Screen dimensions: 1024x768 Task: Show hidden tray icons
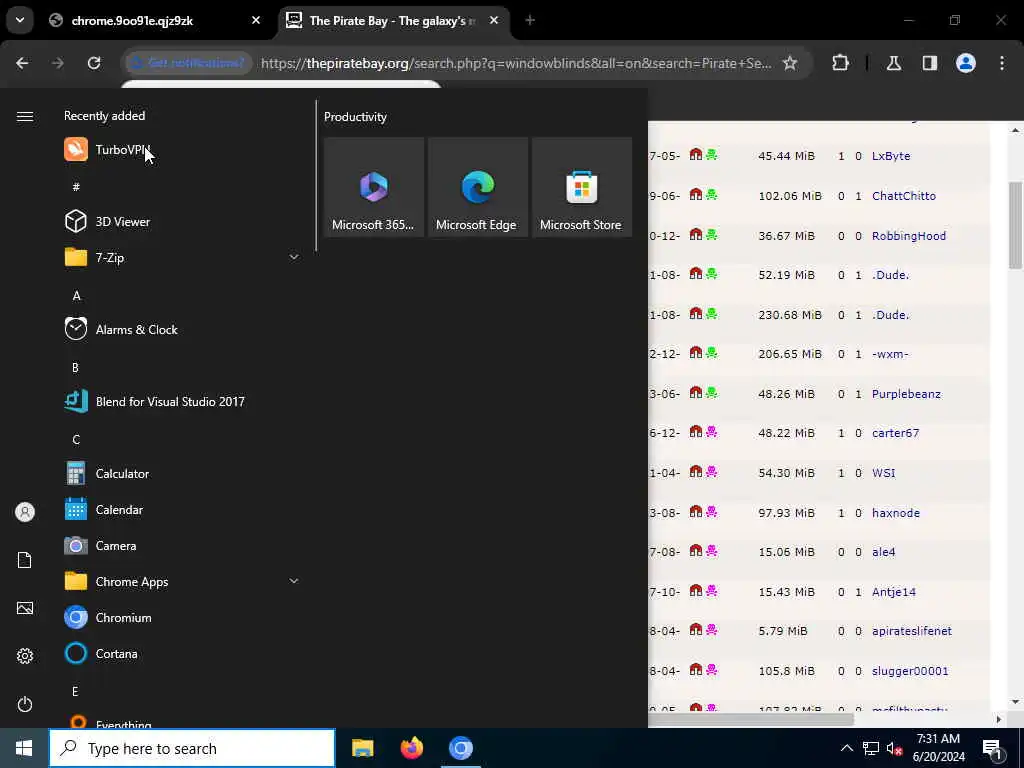[x=846, y=748]
